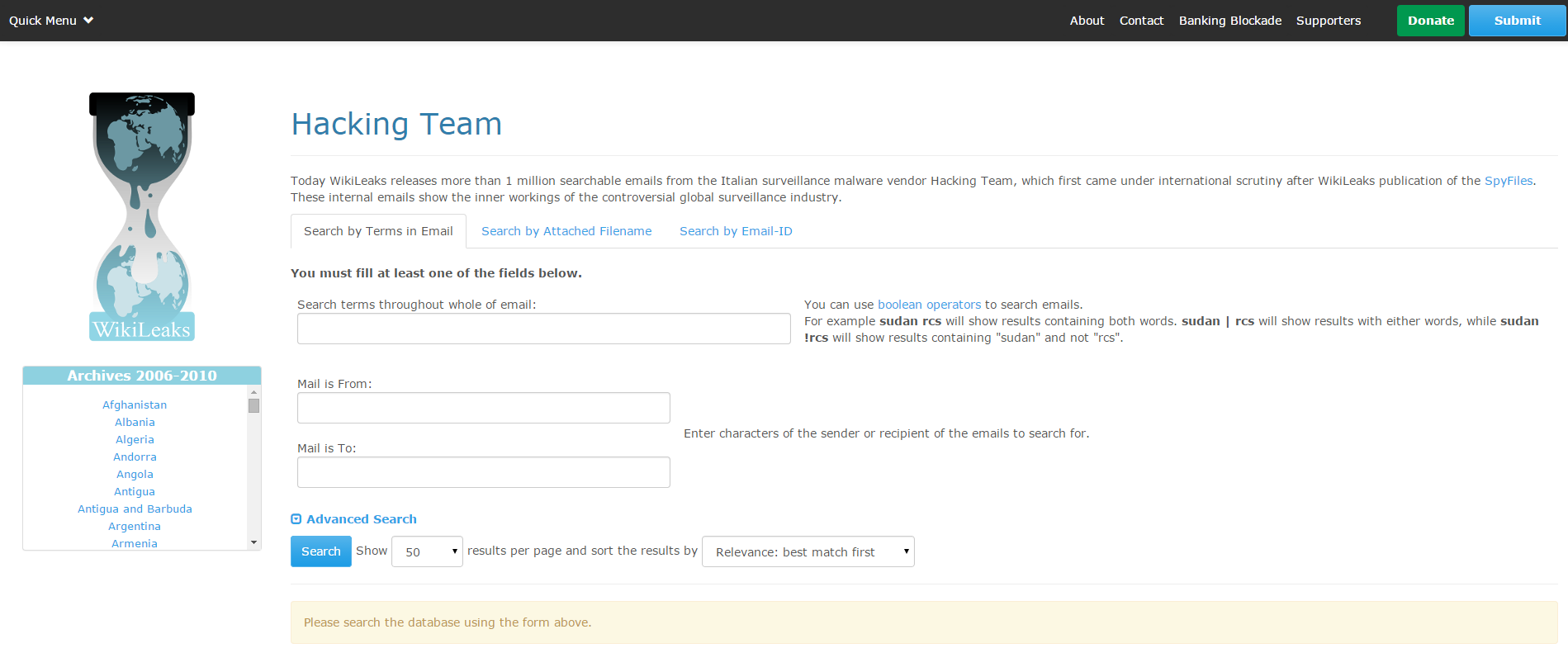Click the archives list scroll-down arrow
Screen dimensions: 1568x653
click(253, 542)
